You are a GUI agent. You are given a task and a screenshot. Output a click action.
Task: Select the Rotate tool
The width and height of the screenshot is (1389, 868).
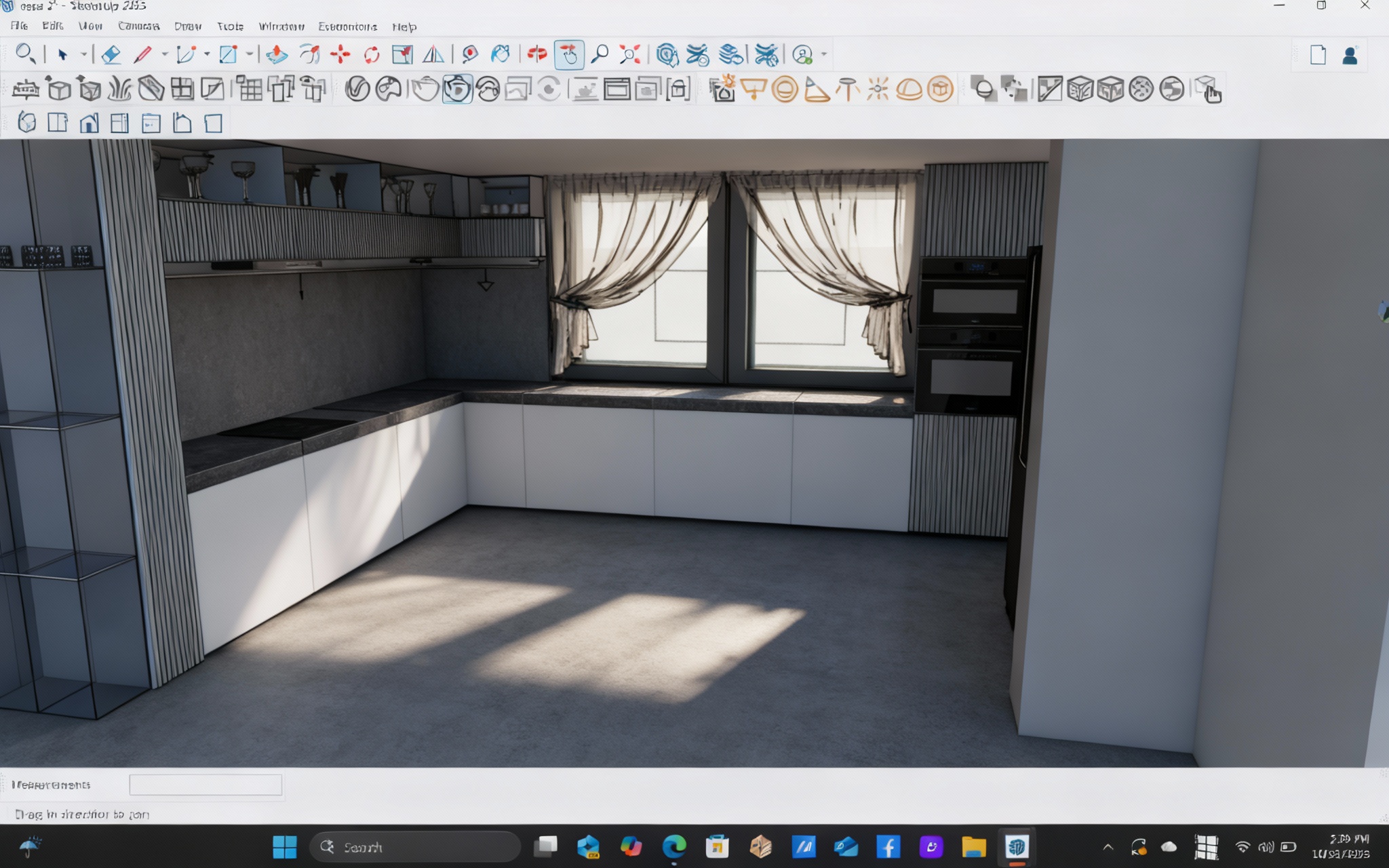372,54
